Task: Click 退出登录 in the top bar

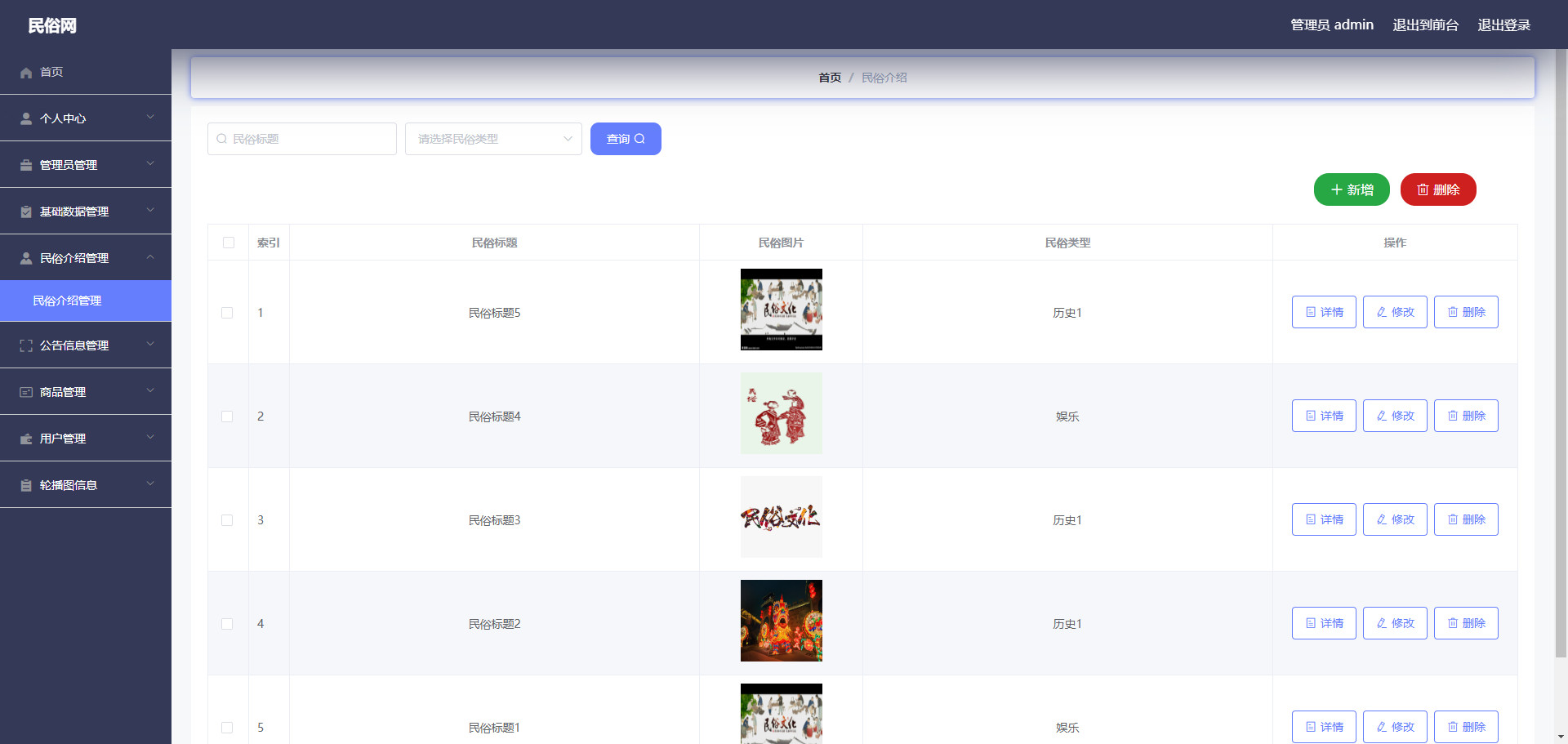Action: point(1503,25)
